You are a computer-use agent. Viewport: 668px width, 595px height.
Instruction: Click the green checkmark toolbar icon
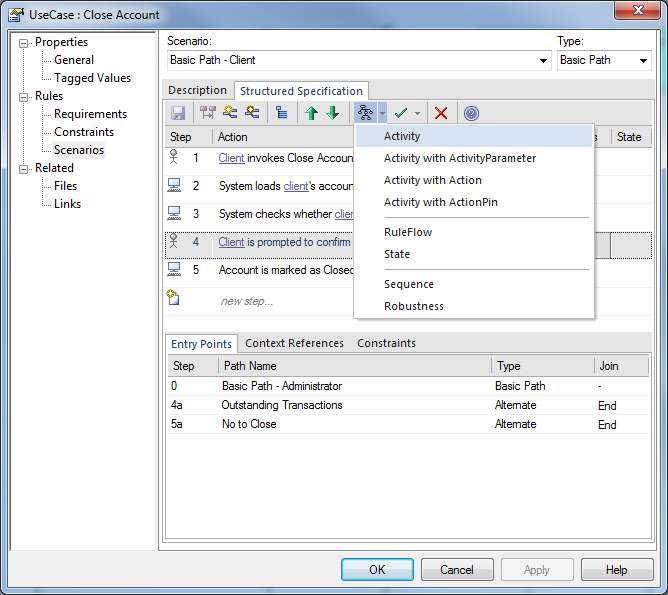click(x=401, y=113)
